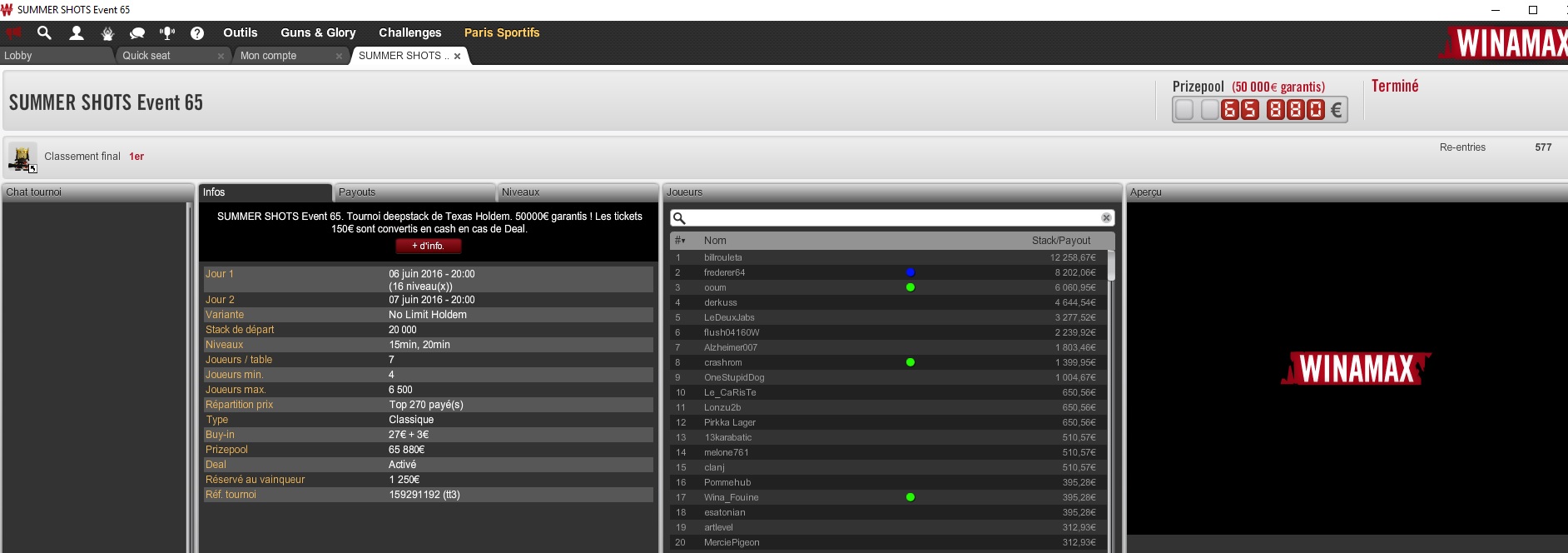Select player billrouleta in the list
The height and width of the screenshot is (553, 1568).
tap(888, 257)
